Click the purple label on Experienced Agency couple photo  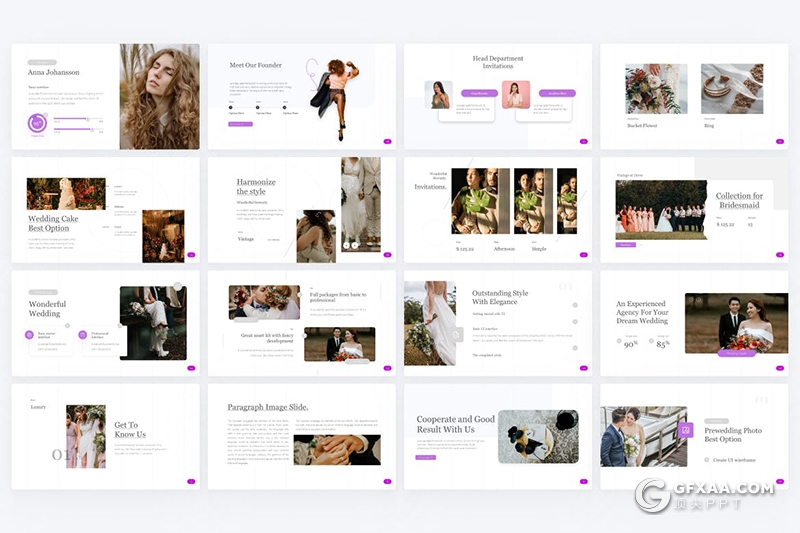(737, 352)
